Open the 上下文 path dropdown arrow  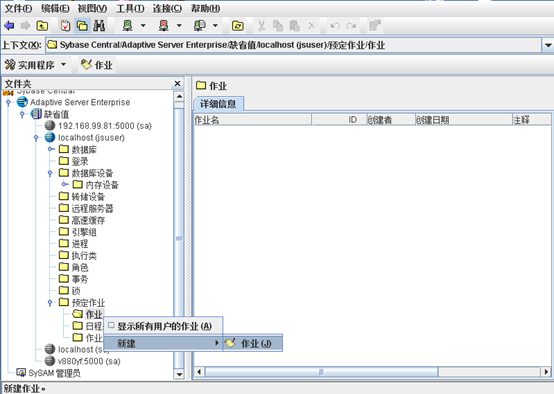click(x=548, y=45)
